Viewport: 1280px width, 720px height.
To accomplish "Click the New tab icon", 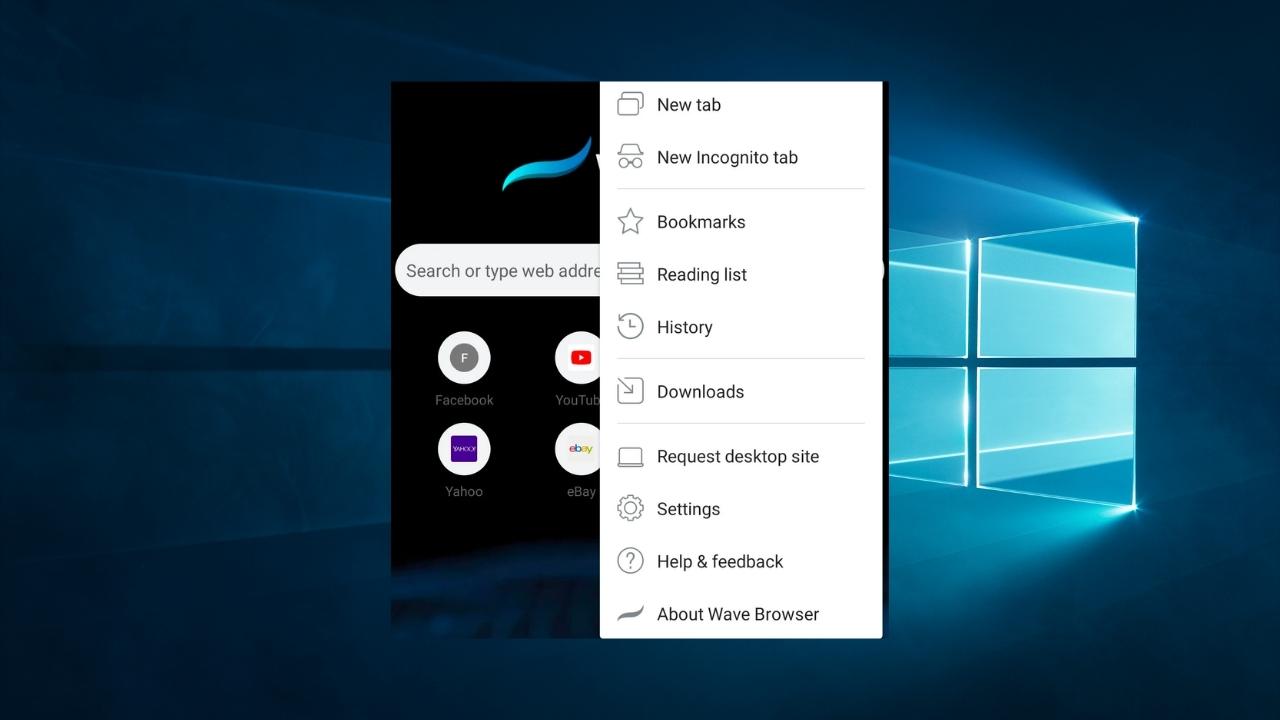I will [x=630, y=104].
